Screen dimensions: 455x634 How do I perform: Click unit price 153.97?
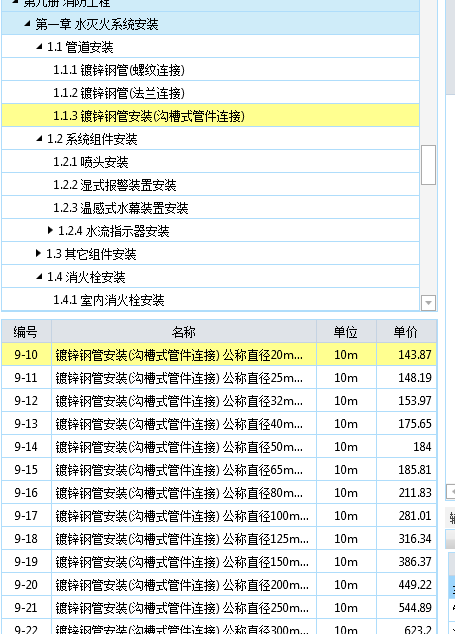(x=406, y=401)
